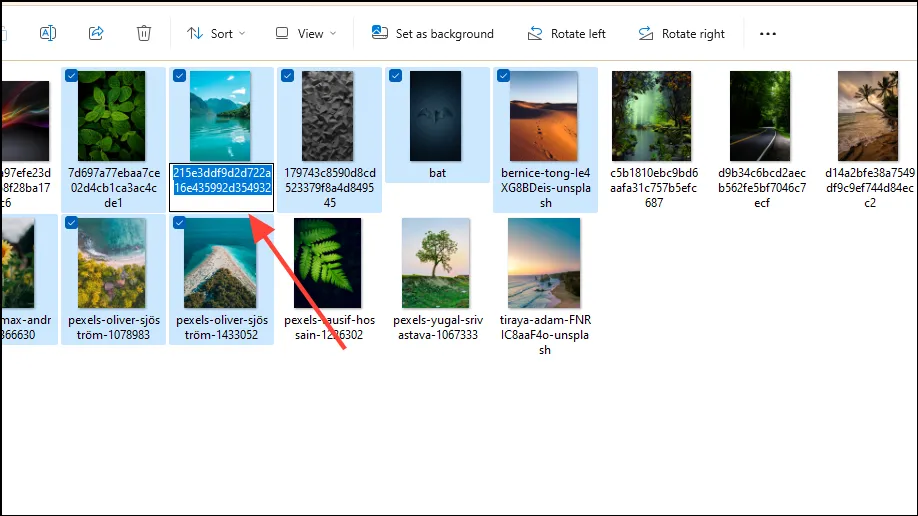Open the Sort dropdown
This screenshot has width=918, height=516.
(215, 33)
